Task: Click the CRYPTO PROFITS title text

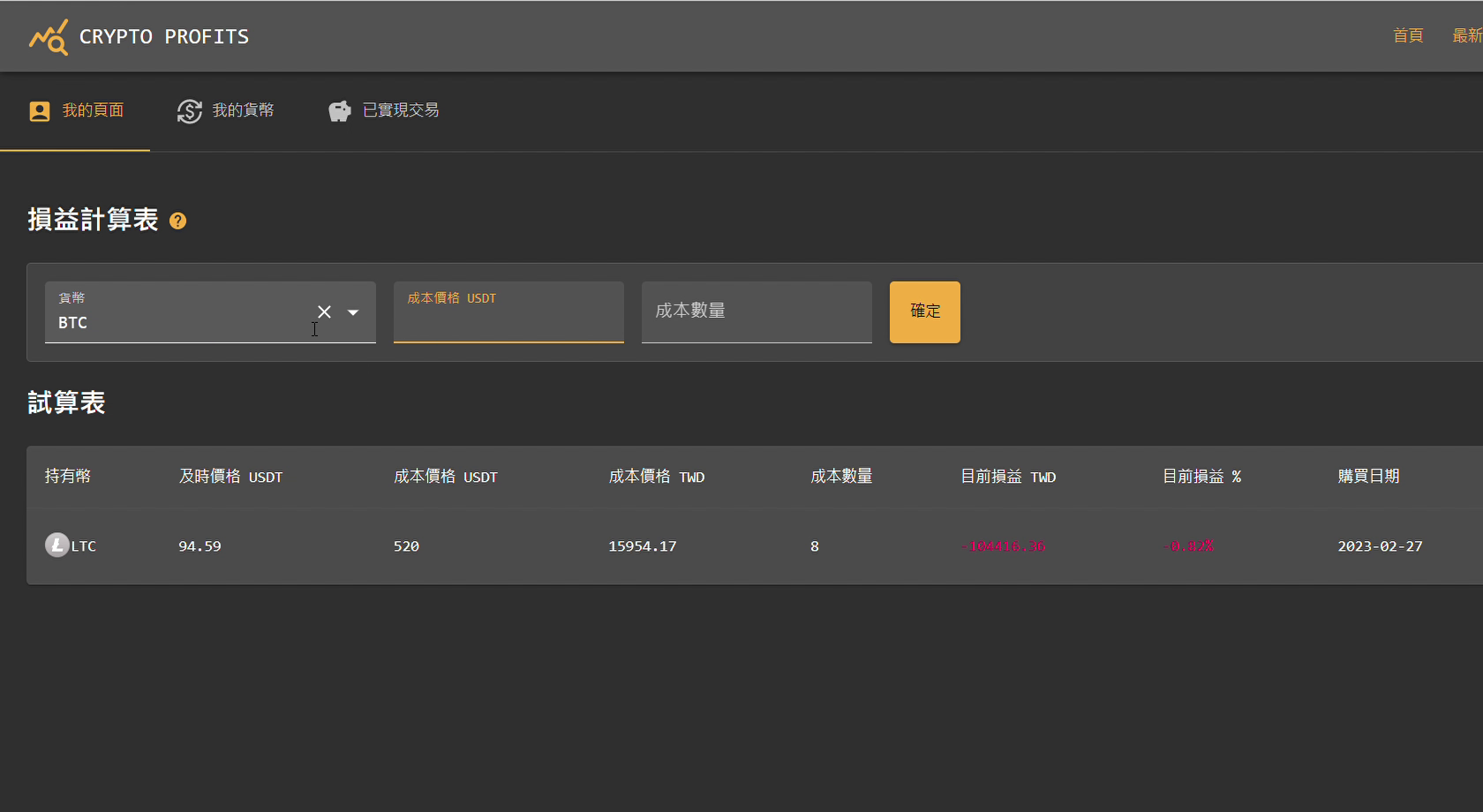Action: tap(164, 37)
